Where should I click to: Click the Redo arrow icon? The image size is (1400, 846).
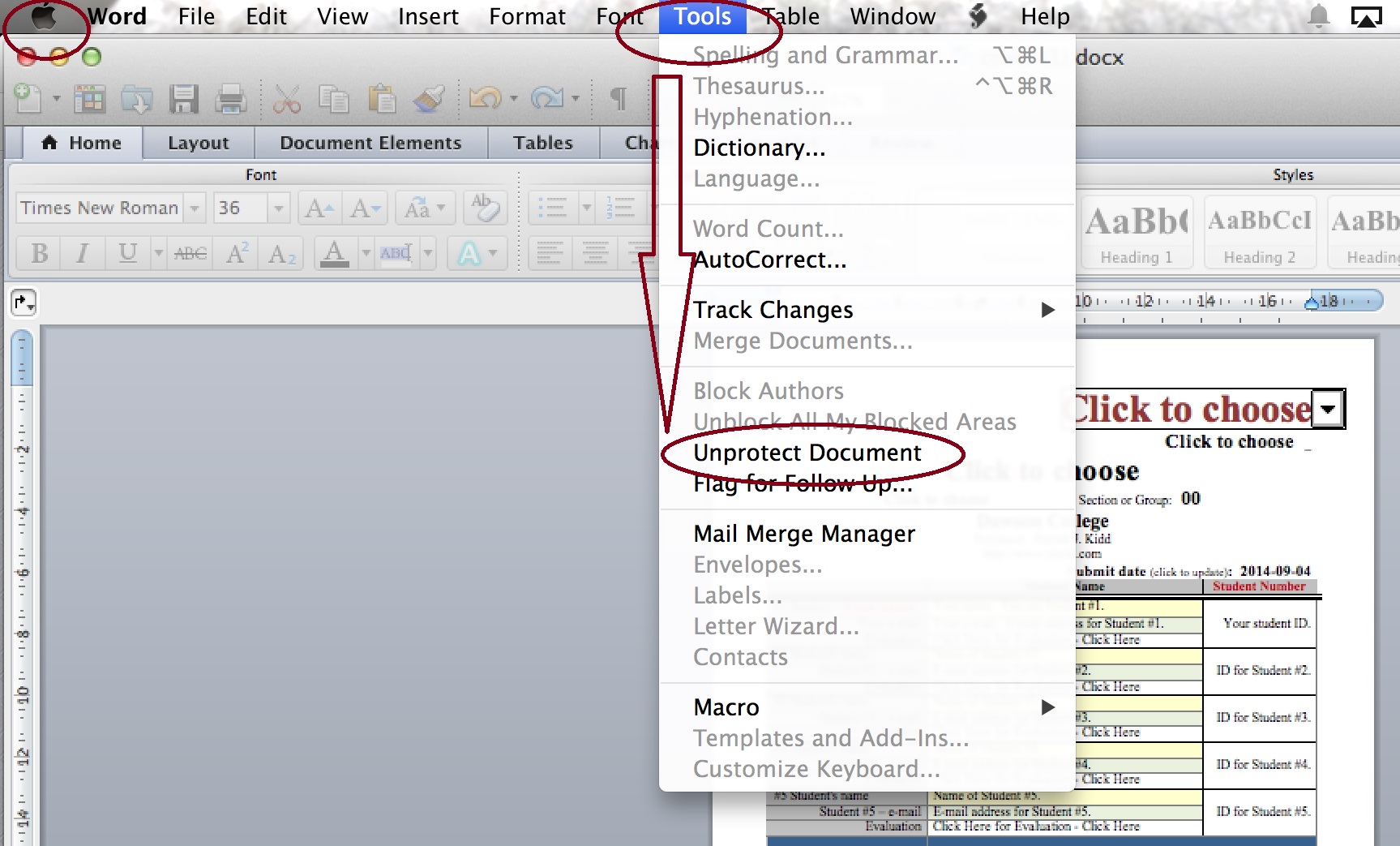547,99
